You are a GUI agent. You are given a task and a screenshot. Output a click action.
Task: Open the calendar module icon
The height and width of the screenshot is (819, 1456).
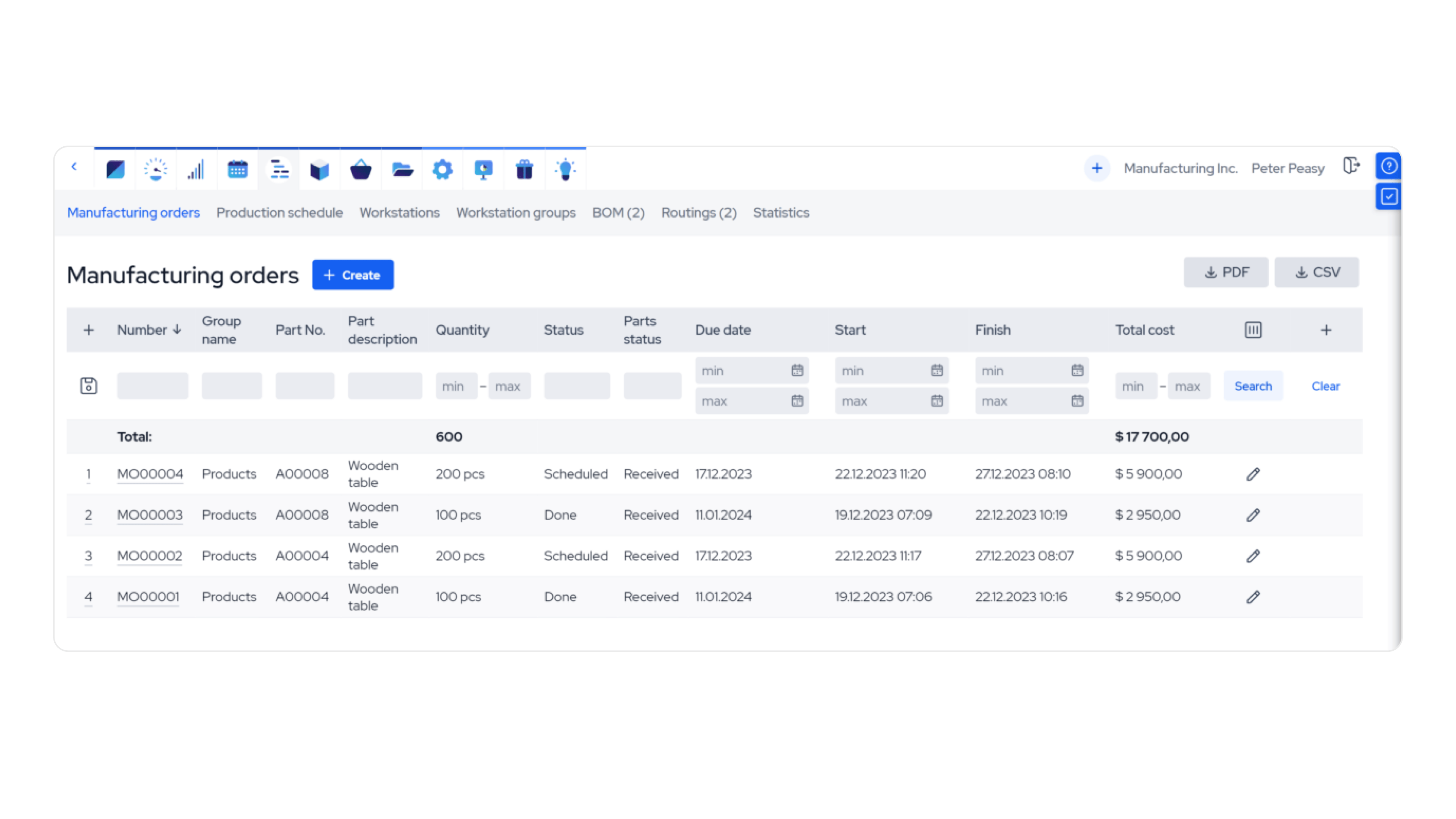coord(237,169)
